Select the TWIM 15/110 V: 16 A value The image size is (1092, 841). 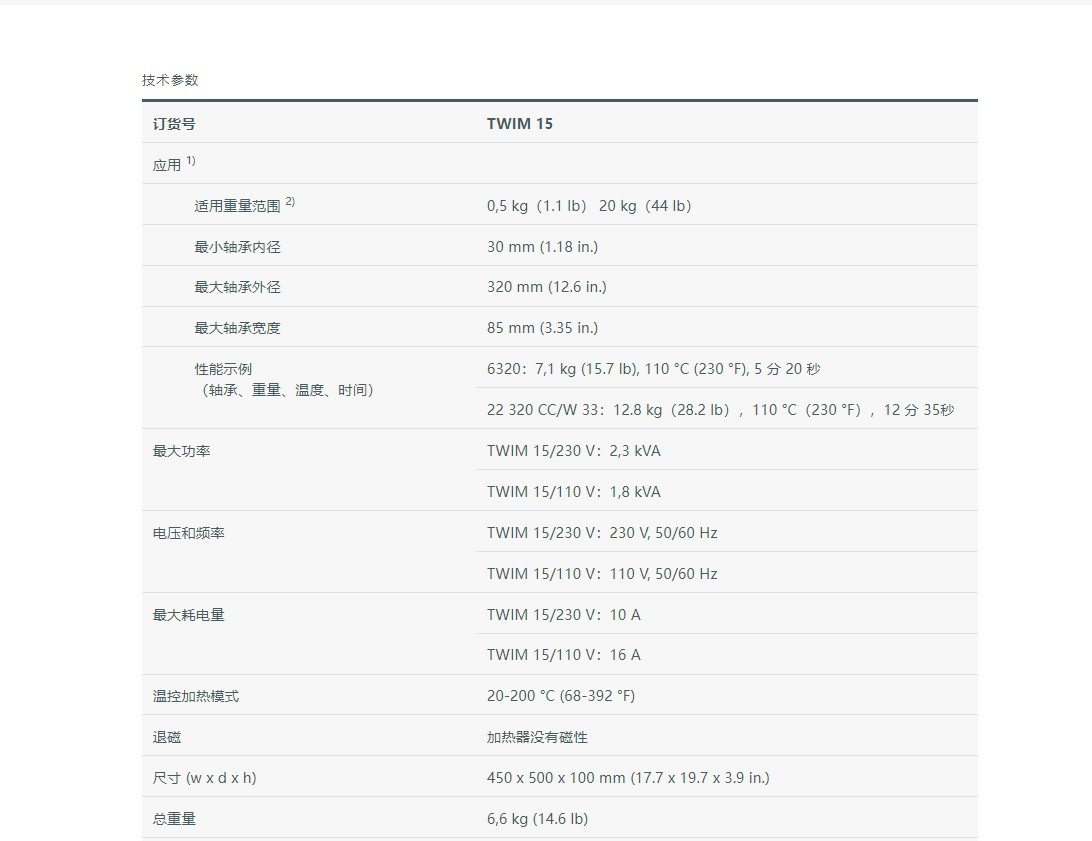coord(563,655)
